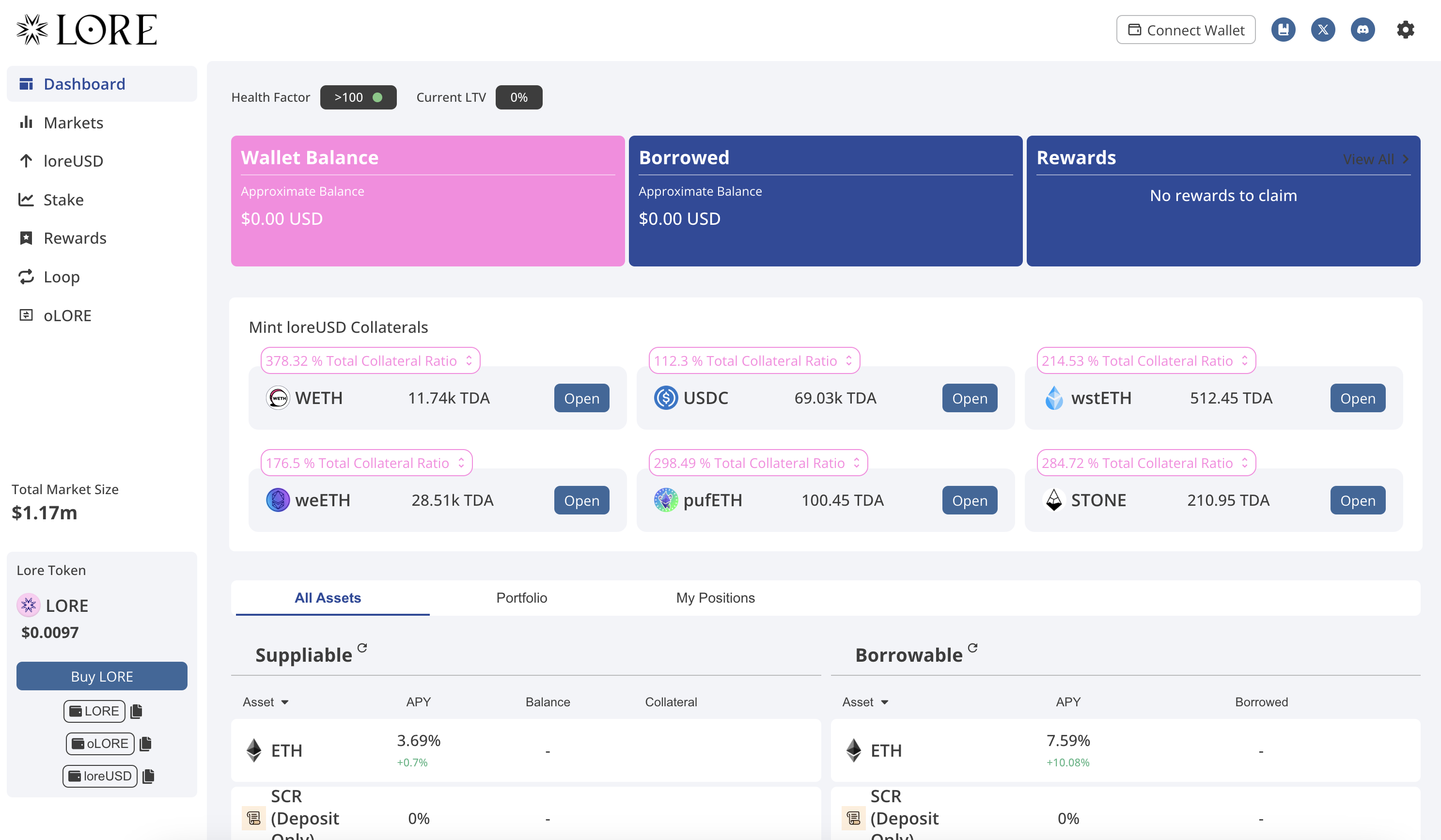Image resolution: width=1441 pixels, height=840 pixels.
Task: Switch to the Portfolio tab
Action: pyautogui.click(x=521, y=598)
